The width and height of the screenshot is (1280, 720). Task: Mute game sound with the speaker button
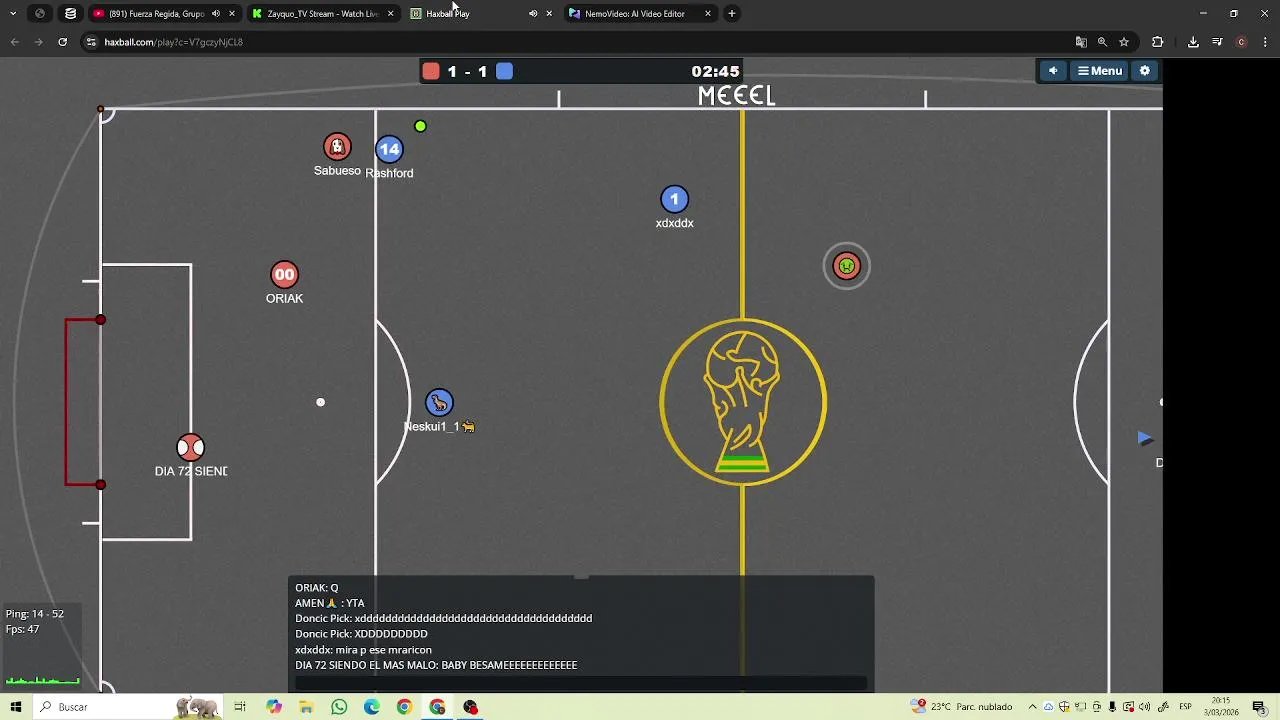(x=1052, y=71)
